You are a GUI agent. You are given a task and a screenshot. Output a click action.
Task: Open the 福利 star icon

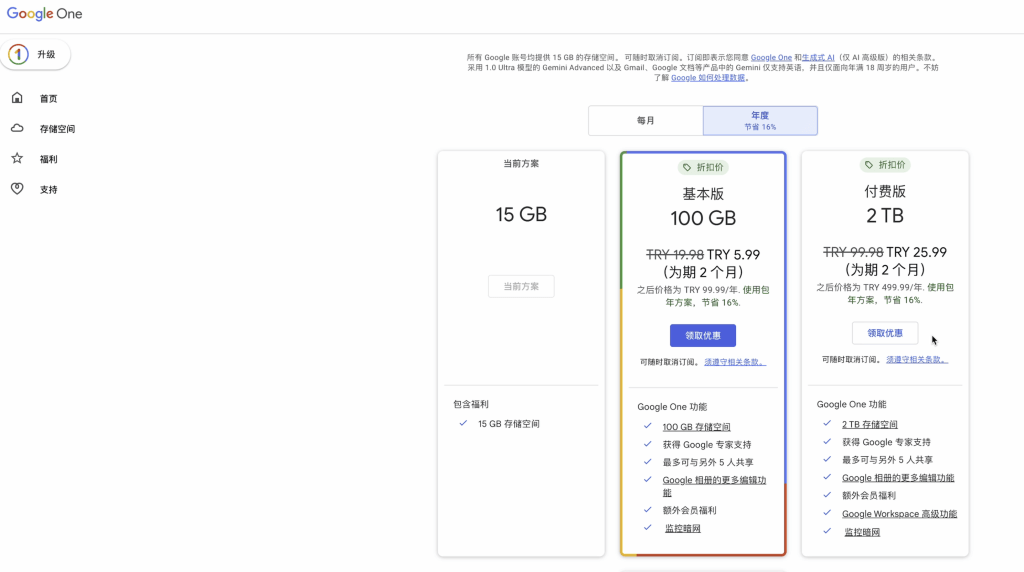pos(17,158)
